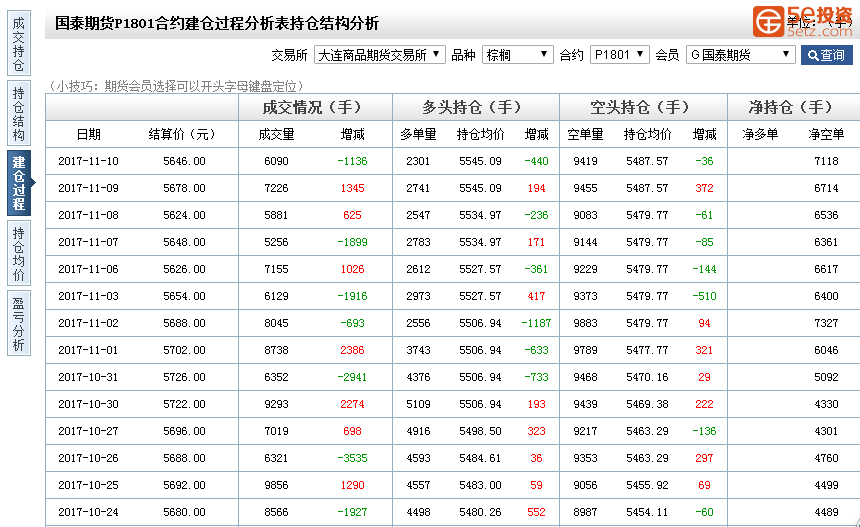
Task: Click settlement price 5678.00
Action: (x=184, y=188)
